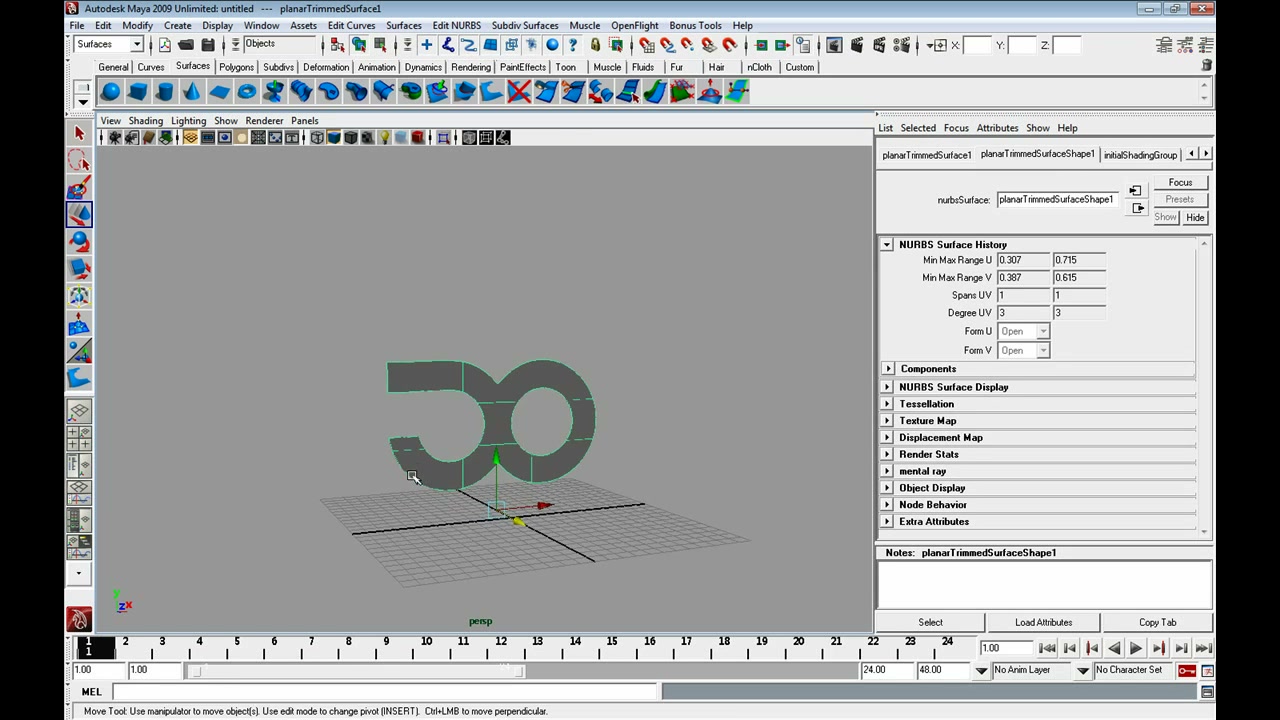Screen dimensions: 1280x720
Task: Select the Paint Selection tool in toolbox
Action: tap(79, 187)
